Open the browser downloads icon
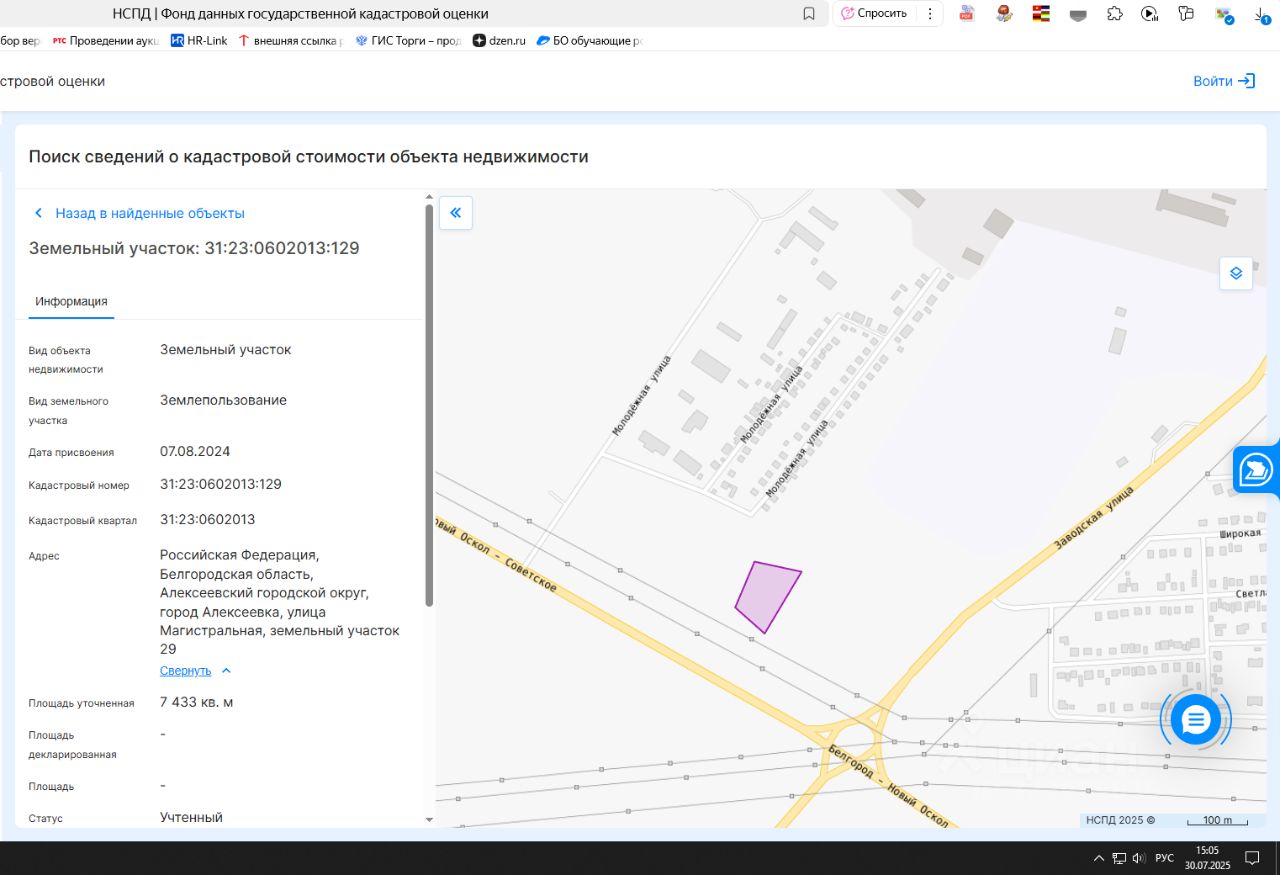 pyautogui.click(x=1263, y=15)
